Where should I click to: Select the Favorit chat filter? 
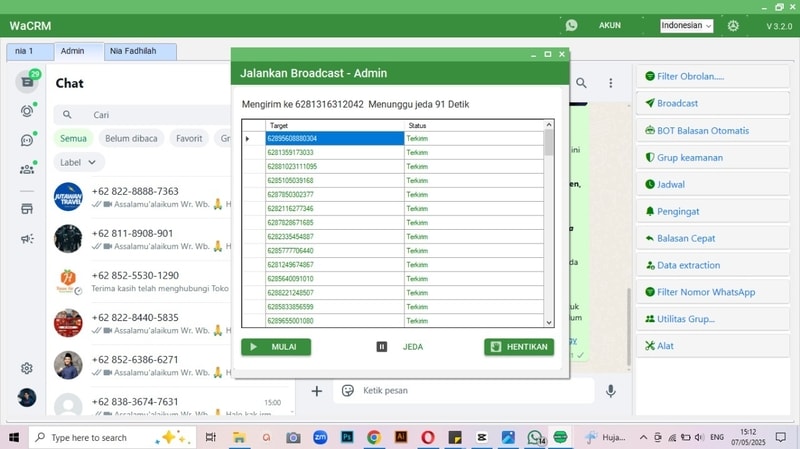(189, 138)
